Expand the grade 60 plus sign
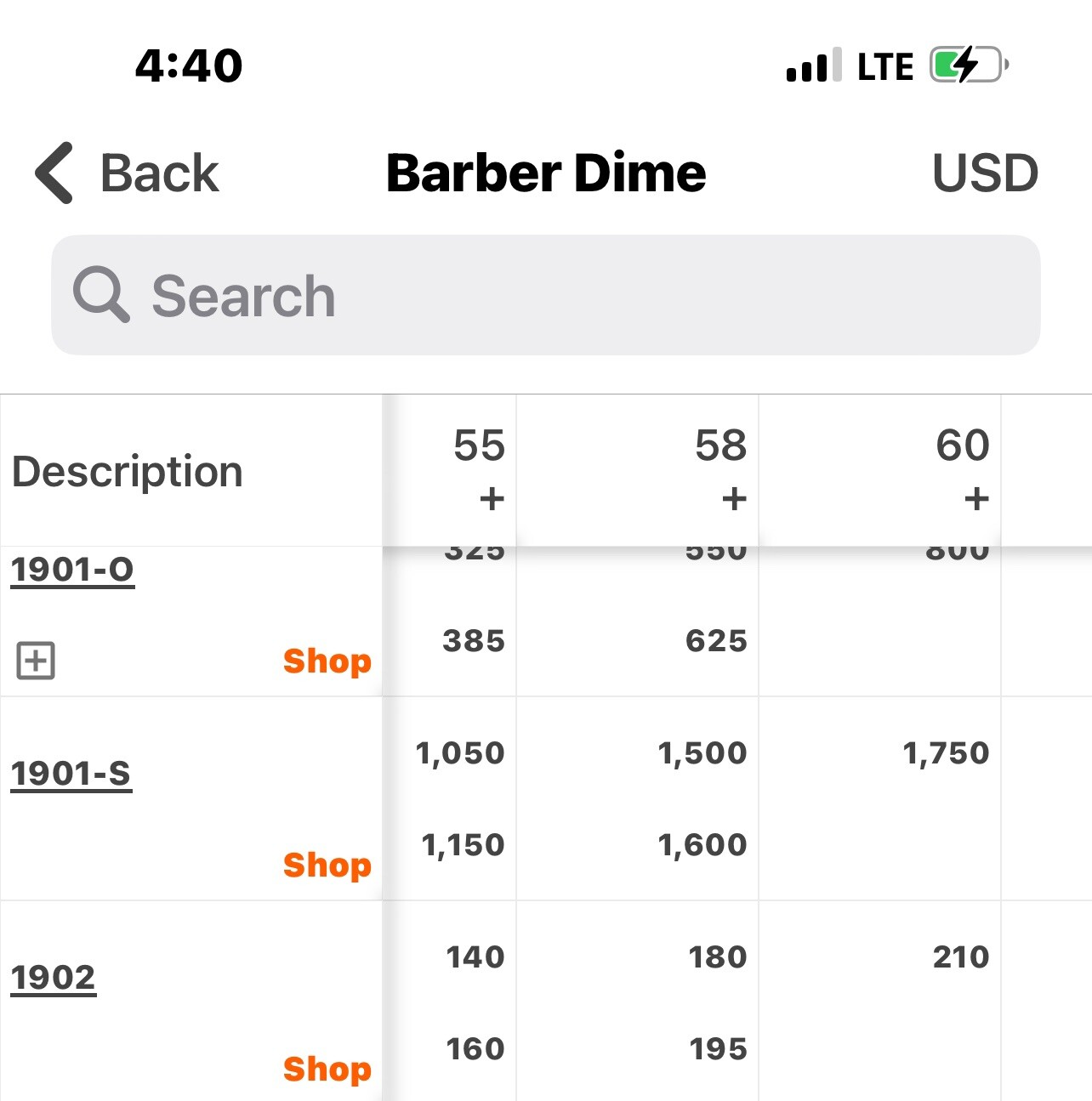 coord(976,499)
